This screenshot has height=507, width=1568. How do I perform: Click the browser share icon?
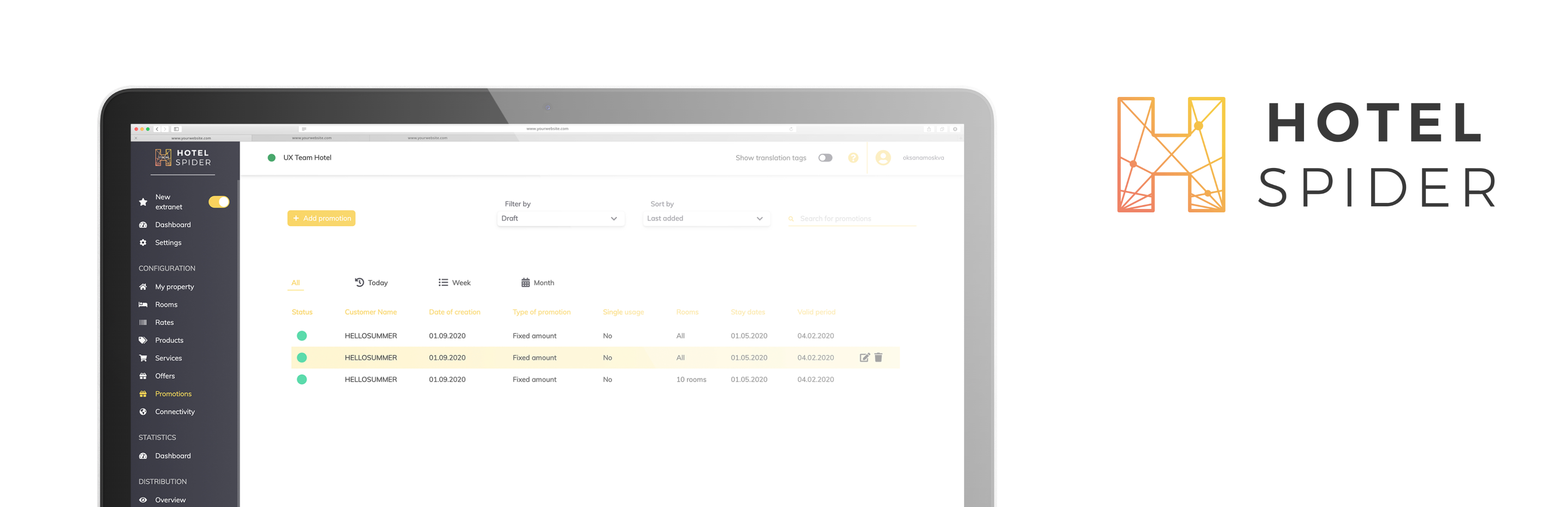click(x=929, y=129)
